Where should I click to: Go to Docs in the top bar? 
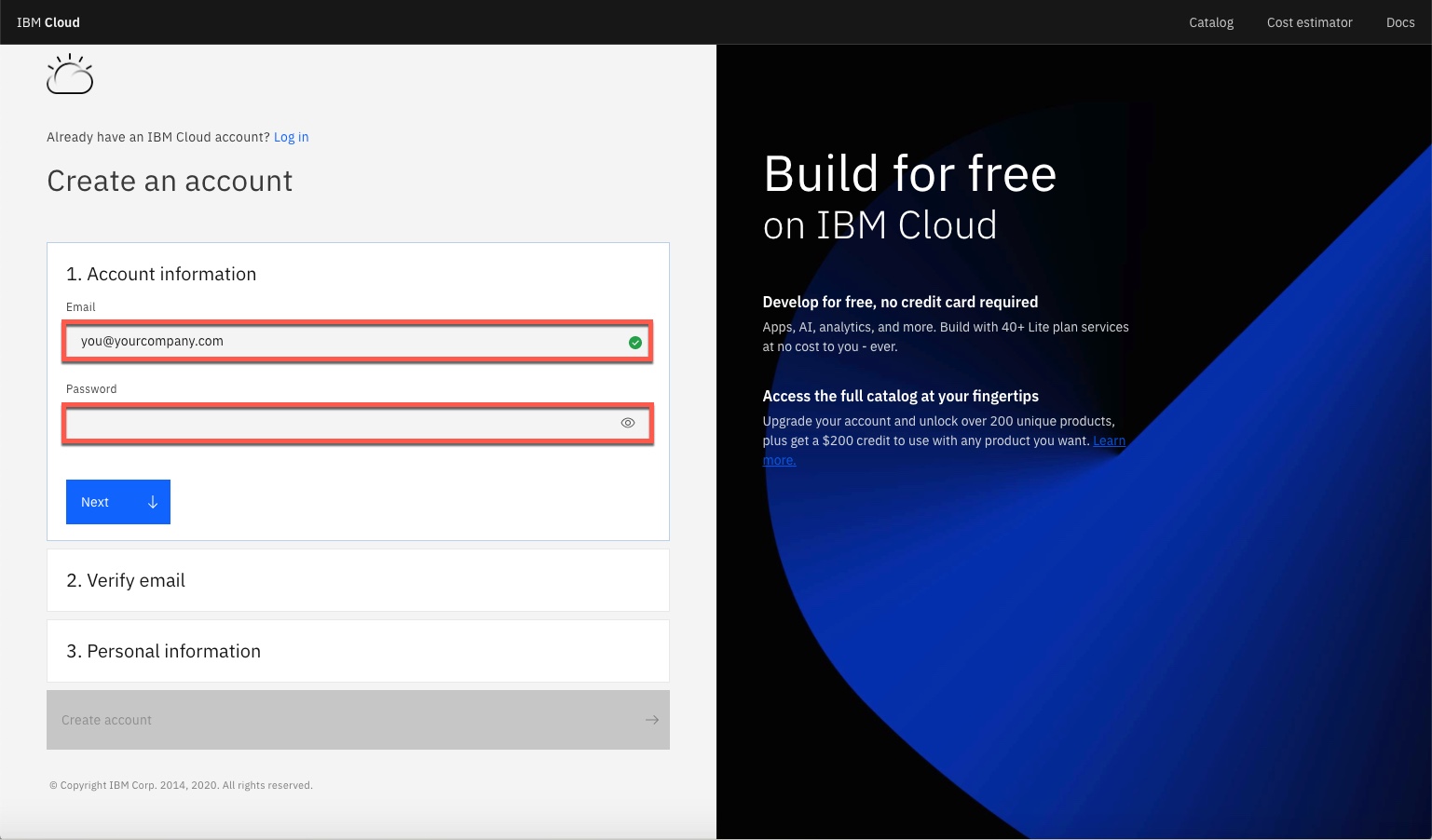pyautogui.click(x=1399, y=22)
